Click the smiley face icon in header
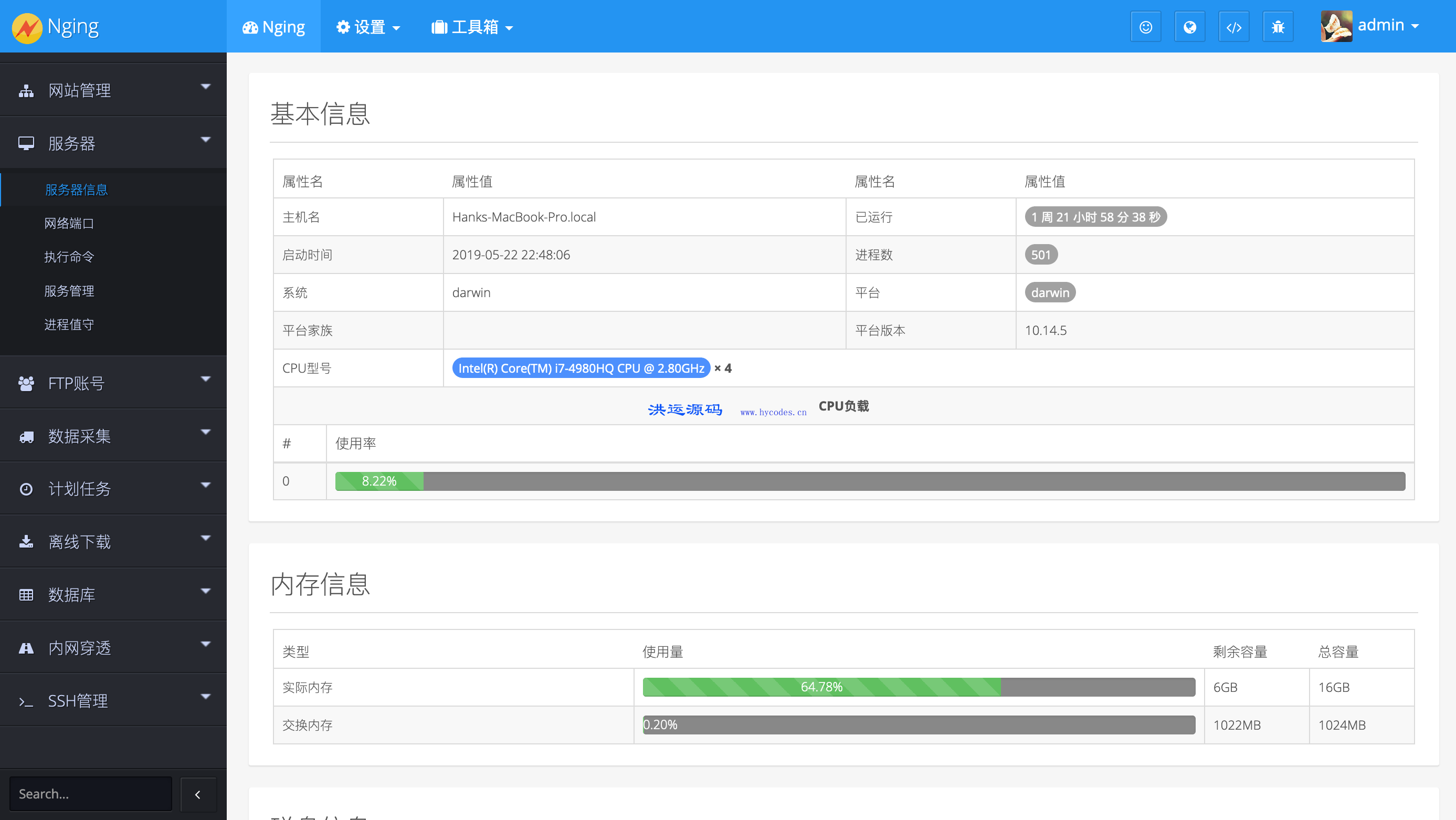The width and height of the screenshot is (1456, 820). coord(1145,27)
